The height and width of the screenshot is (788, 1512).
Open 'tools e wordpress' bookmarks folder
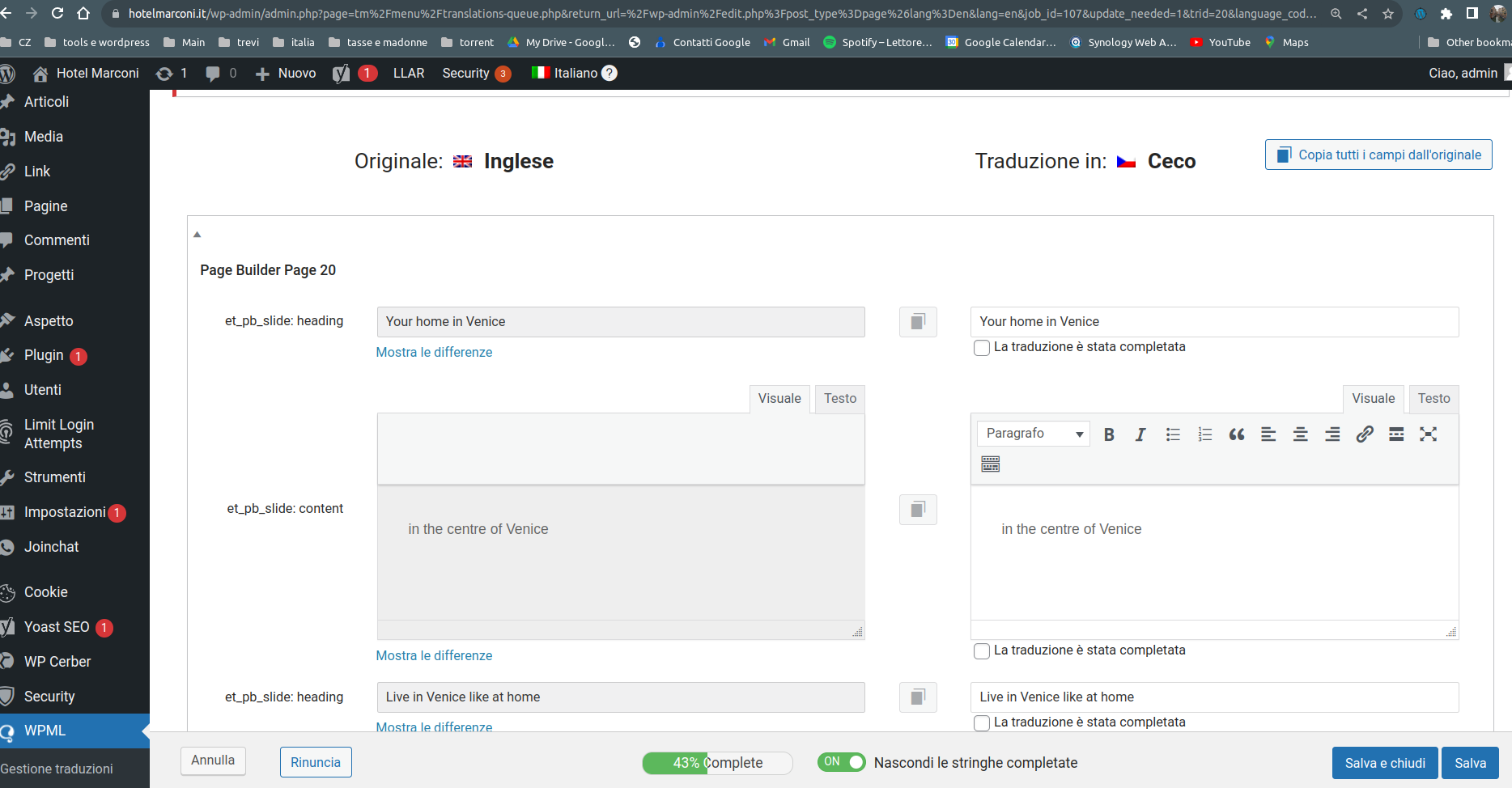coord(97,42)
